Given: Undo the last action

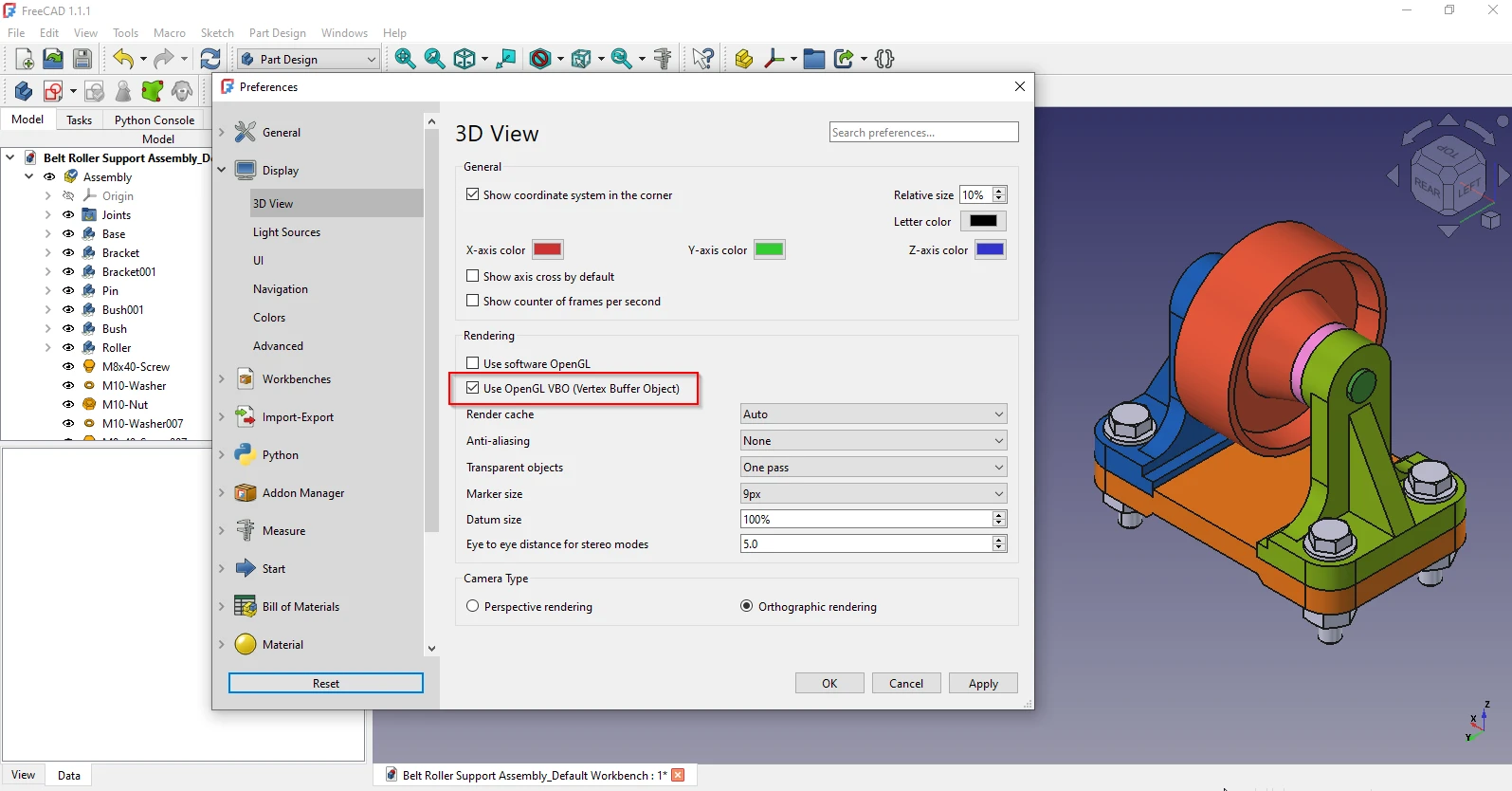Looking at the screenshot, I should click(x=123, y=59).
